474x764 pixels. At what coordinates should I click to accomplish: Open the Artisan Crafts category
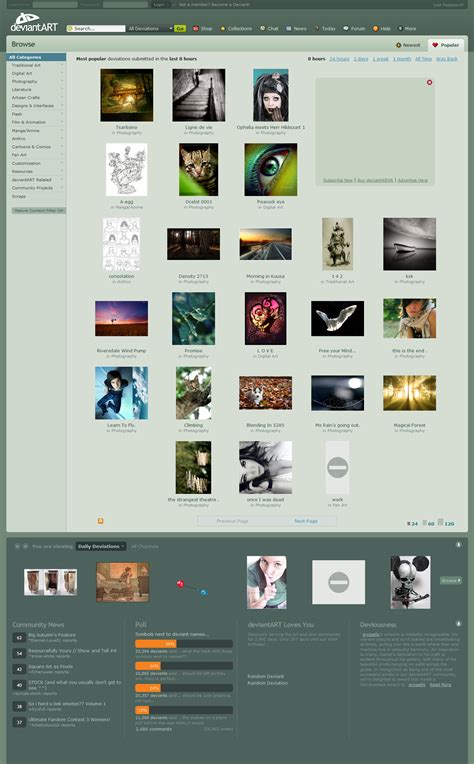26,97
